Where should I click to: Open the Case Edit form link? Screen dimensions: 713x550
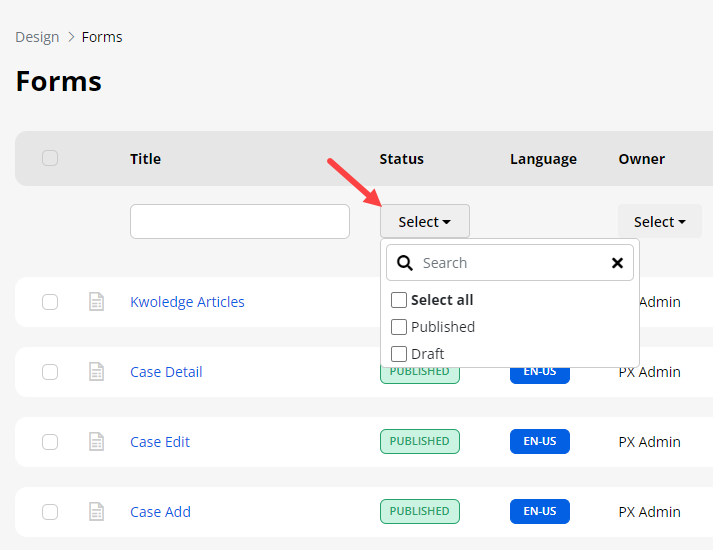point(160,442)
